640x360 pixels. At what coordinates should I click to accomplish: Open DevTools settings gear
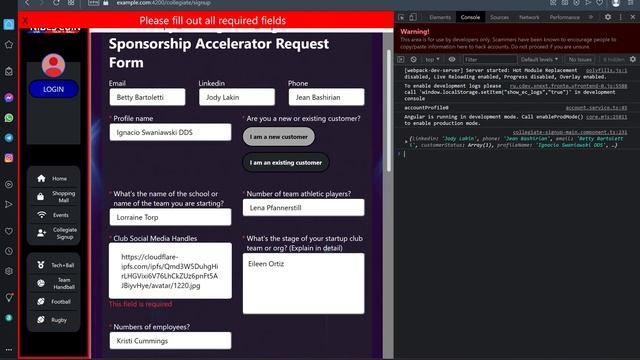(x=608, y=17)
